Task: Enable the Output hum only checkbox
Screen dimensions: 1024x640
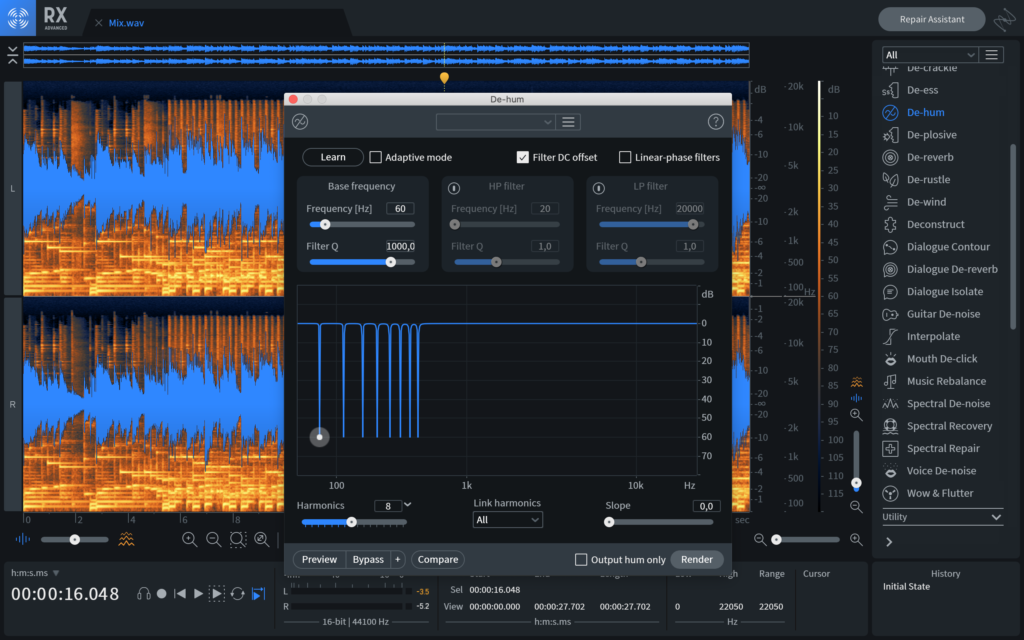Action: tap(581, 560)
